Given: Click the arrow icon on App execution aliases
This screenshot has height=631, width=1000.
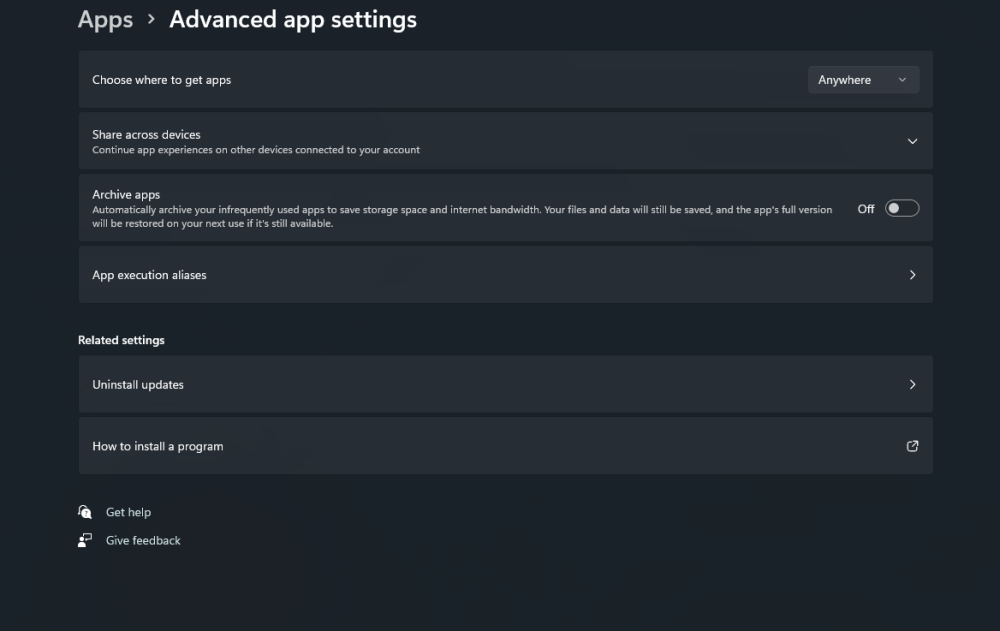Looking at the screenshot, I should [912, 275].
